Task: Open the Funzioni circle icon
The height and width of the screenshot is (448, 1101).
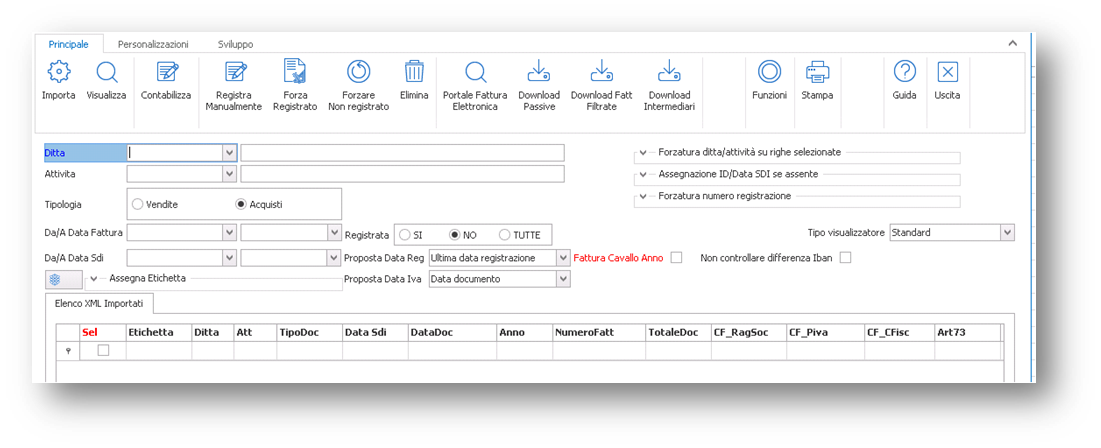Action: [x=770, y=72]
